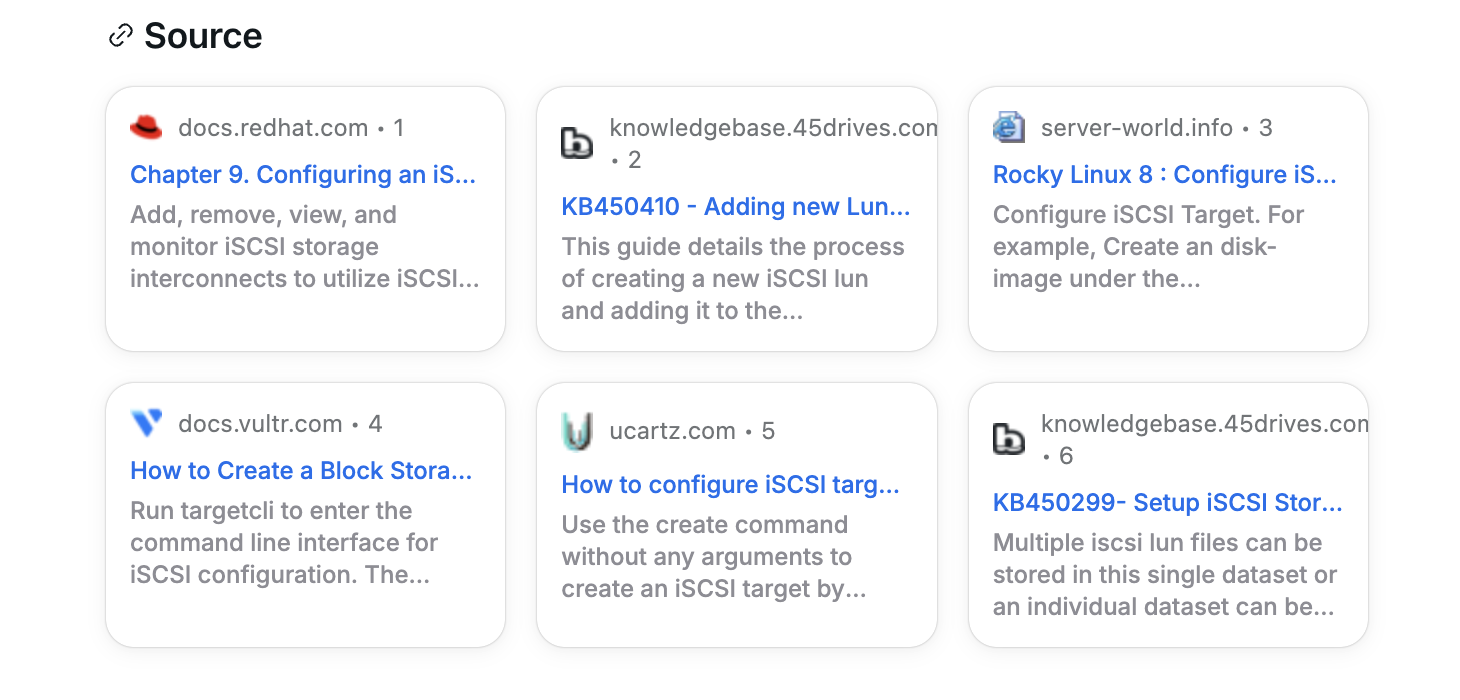Click the ucartz.com domain label

click(x=672, y=431)
